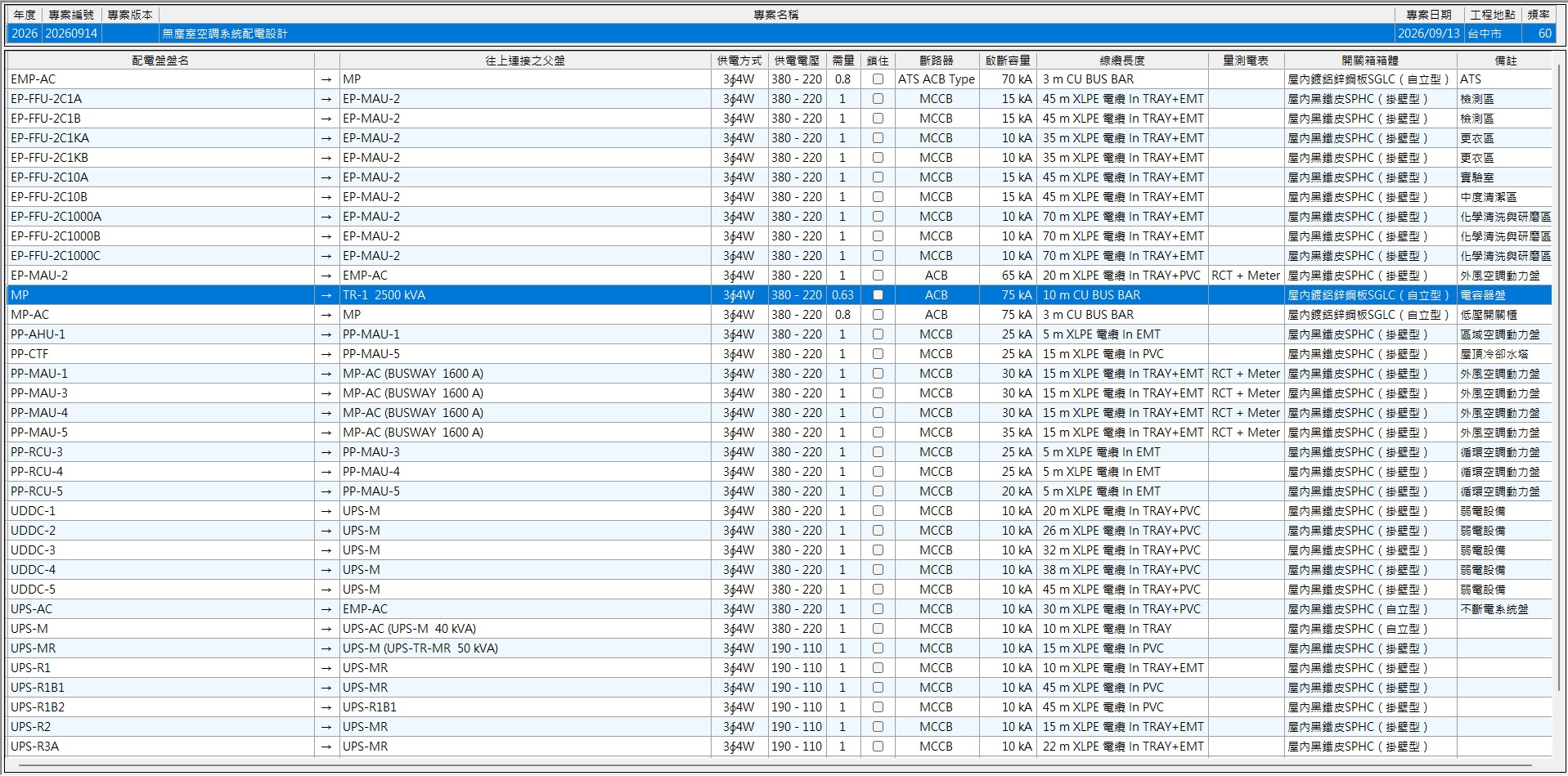Toggle the 鎖住 checkbox for EMP-AC

[x=878, y=79]
